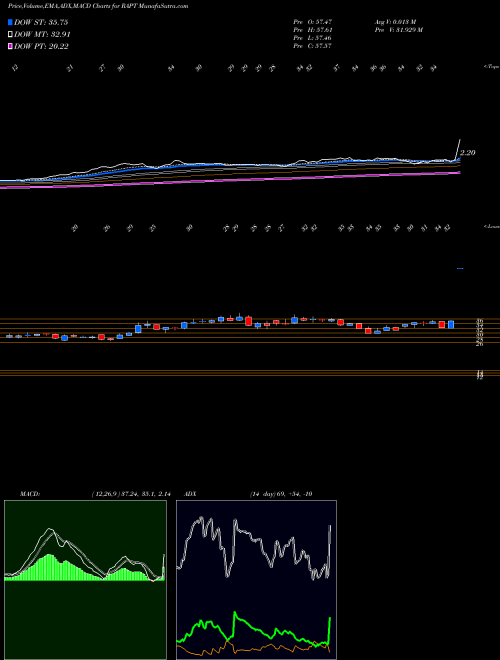Screen dimensions: 500x660
Task: Click the ADX indicator chart panel
Action: [256, 580]
